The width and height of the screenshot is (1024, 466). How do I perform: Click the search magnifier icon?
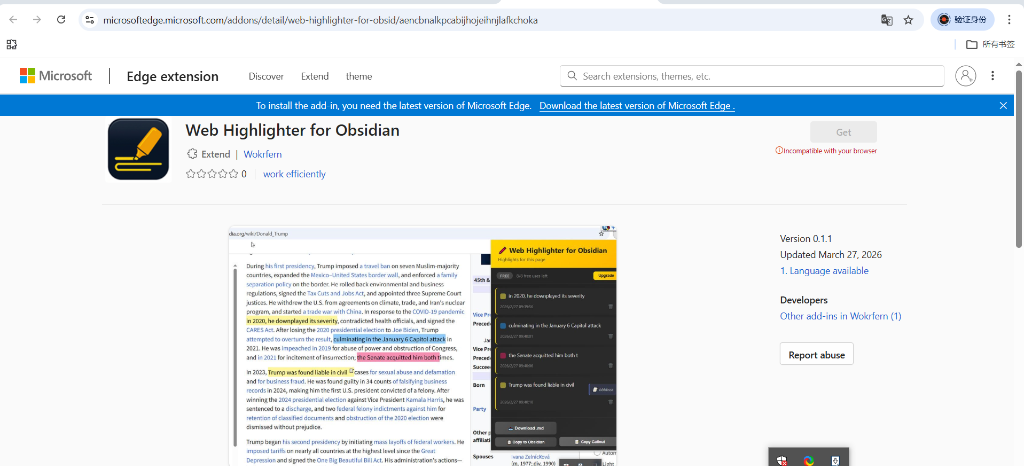(x=572, y=76)
